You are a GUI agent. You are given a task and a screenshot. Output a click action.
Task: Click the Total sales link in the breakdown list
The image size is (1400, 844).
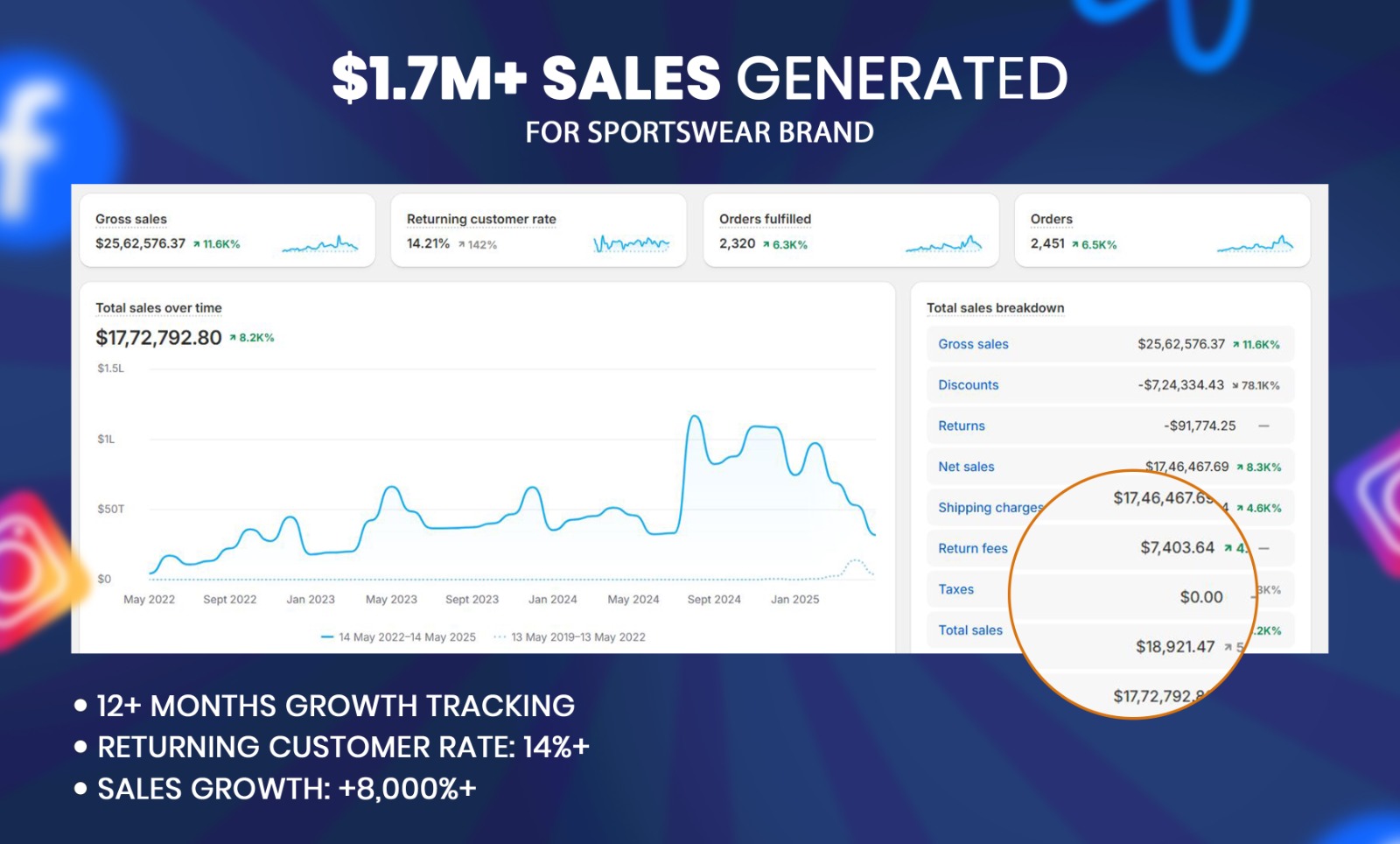click(970, 630)
